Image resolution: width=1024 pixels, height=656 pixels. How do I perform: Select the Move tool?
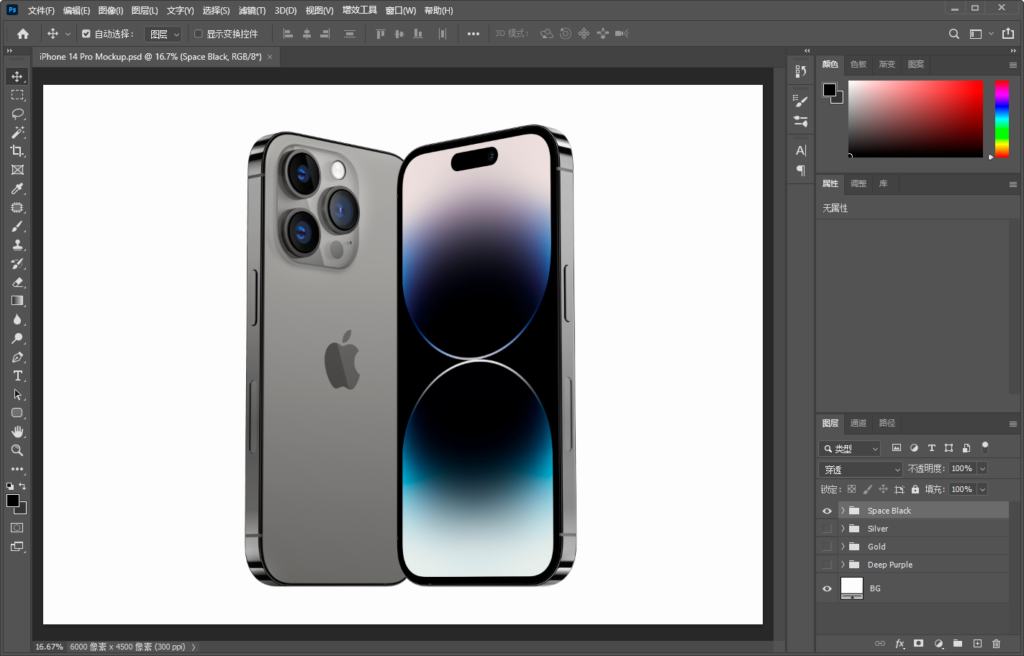coord(17,76)
